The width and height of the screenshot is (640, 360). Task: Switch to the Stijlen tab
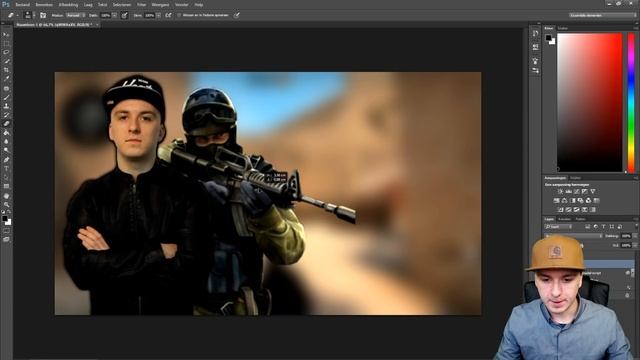click(x=576, y=178)
